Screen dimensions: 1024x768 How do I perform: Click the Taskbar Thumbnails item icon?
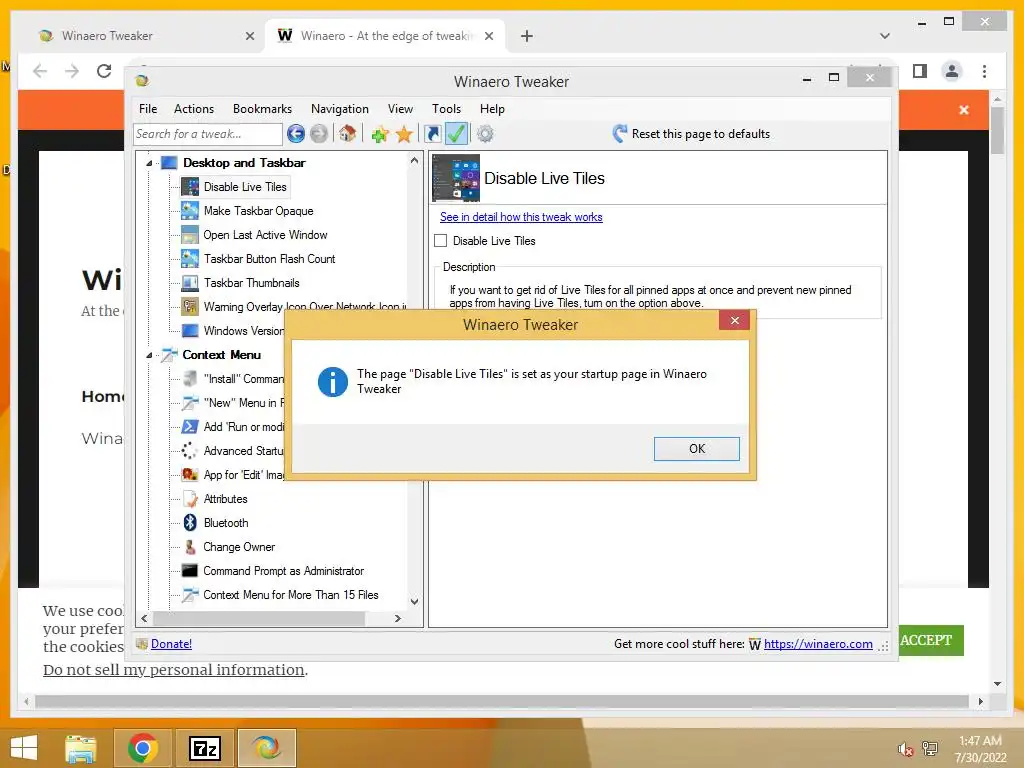pos(190,283)
